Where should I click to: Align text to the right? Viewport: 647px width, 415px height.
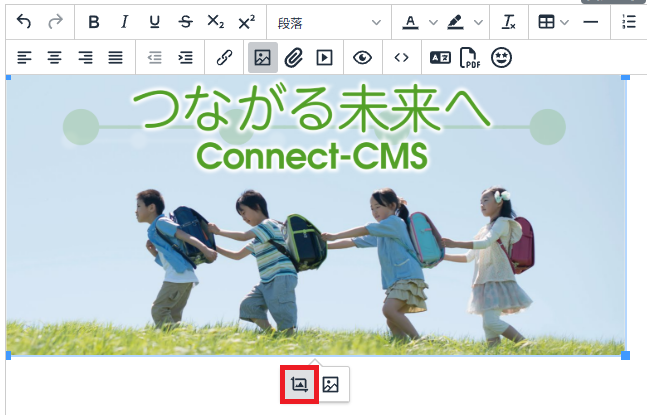coord(85,57)
